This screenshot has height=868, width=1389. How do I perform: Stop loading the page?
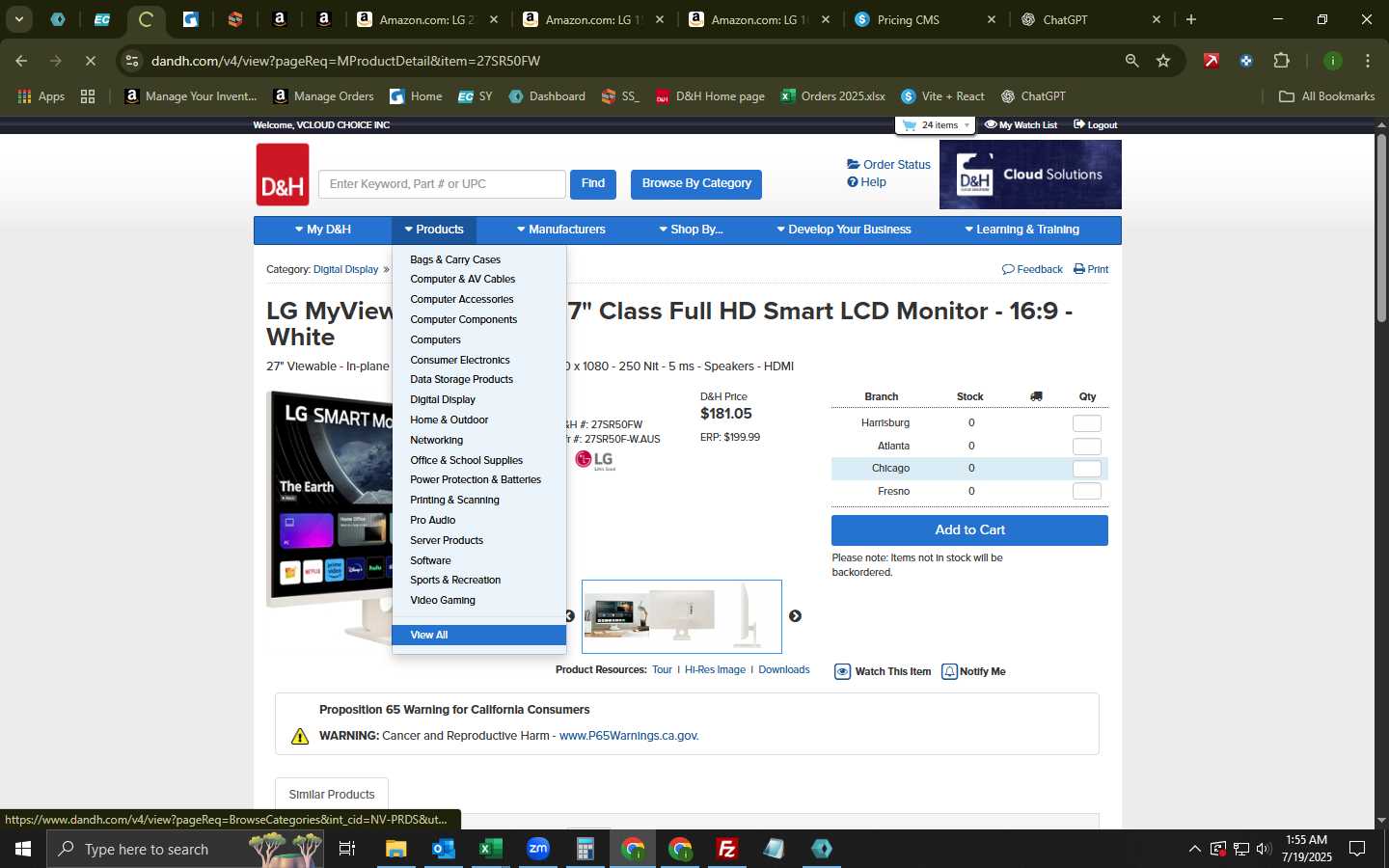pos(90,61)
